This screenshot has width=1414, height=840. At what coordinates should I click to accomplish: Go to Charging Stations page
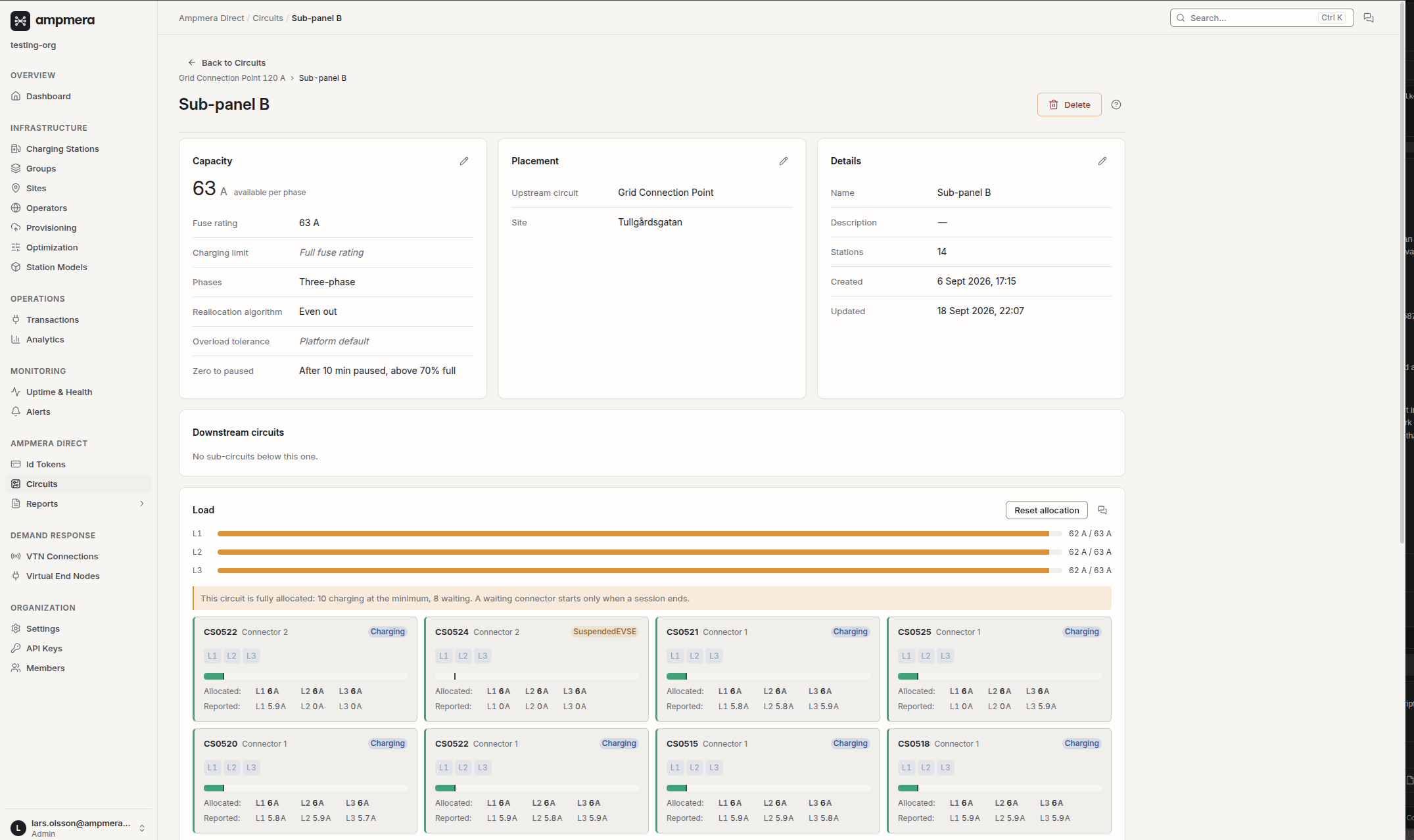[78, 149]
